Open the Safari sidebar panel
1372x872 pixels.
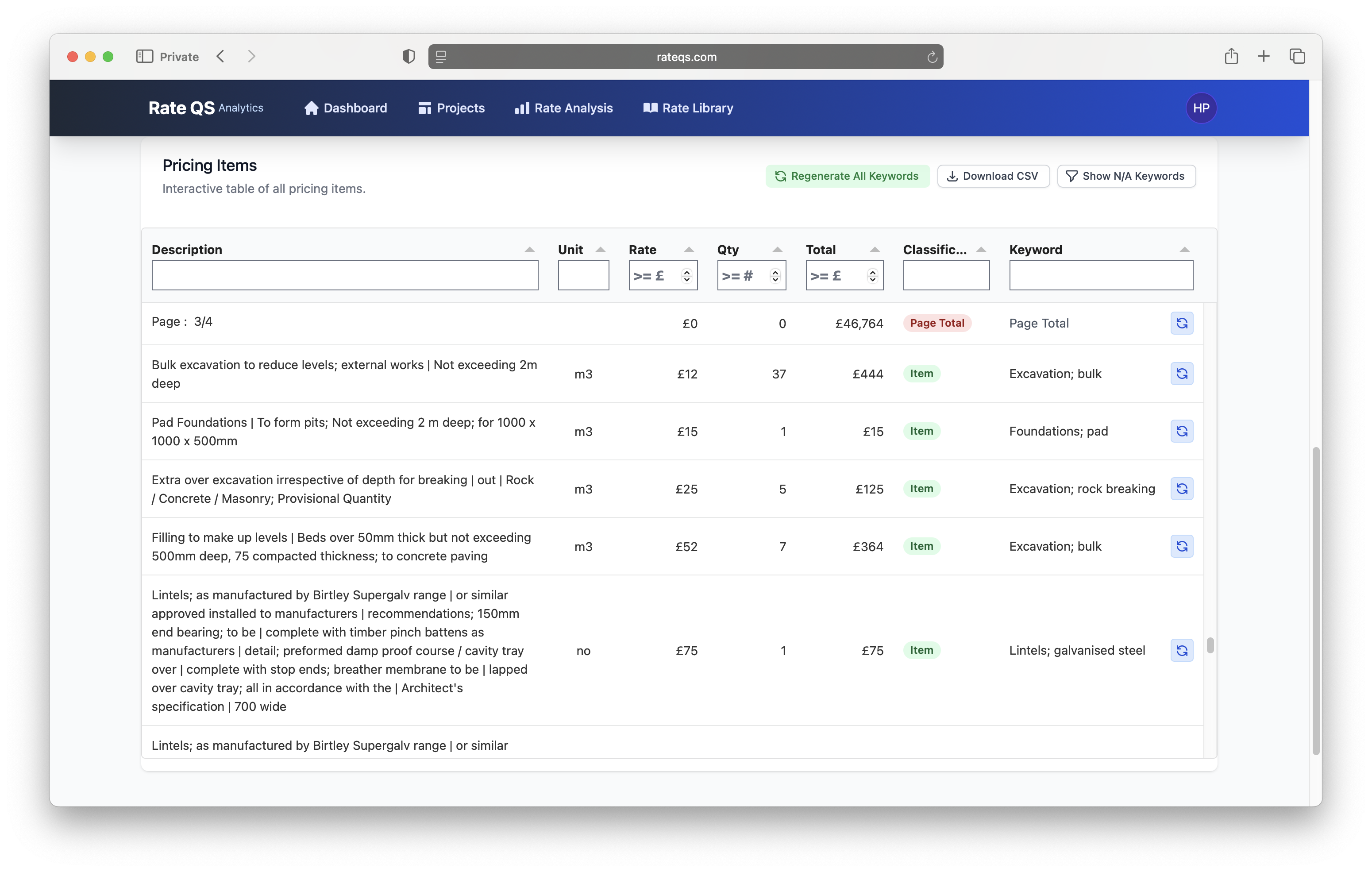pyautogui.click(x=145, y=56)
